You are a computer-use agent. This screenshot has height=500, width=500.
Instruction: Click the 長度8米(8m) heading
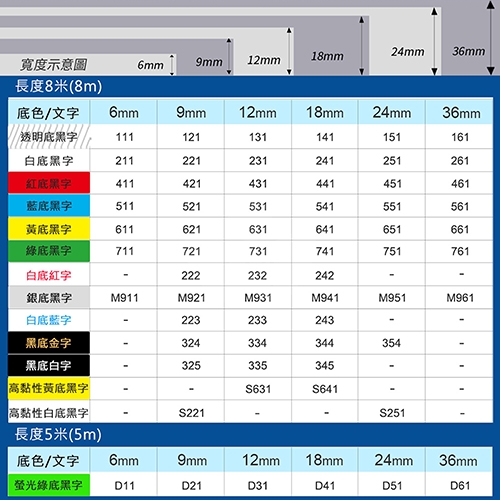pos(59,86)
